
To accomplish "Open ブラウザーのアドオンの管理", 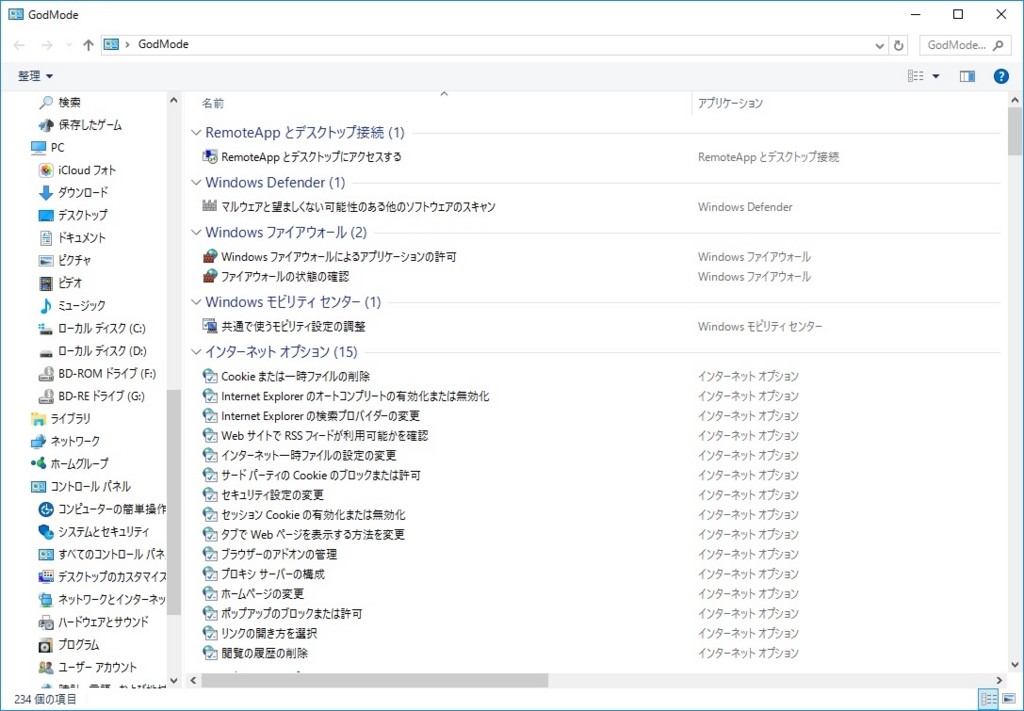I will click(x=279, y=554).
